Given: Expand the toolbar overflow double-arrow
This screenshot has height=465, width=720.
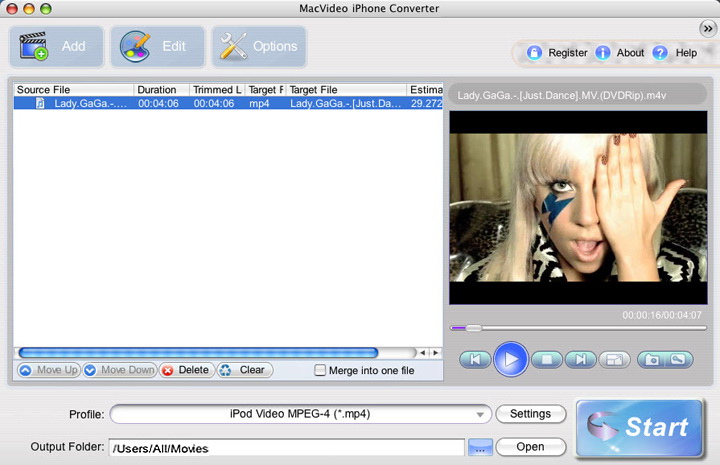Looking at the screenshot, I should (708, 29).
